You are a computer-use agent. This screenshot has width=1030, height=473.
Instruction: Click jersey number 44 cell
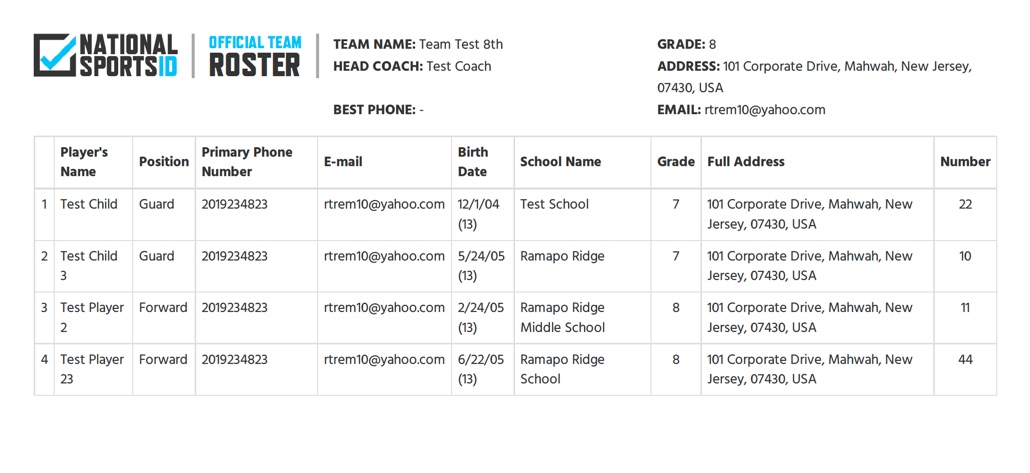(x=965, y=369)
